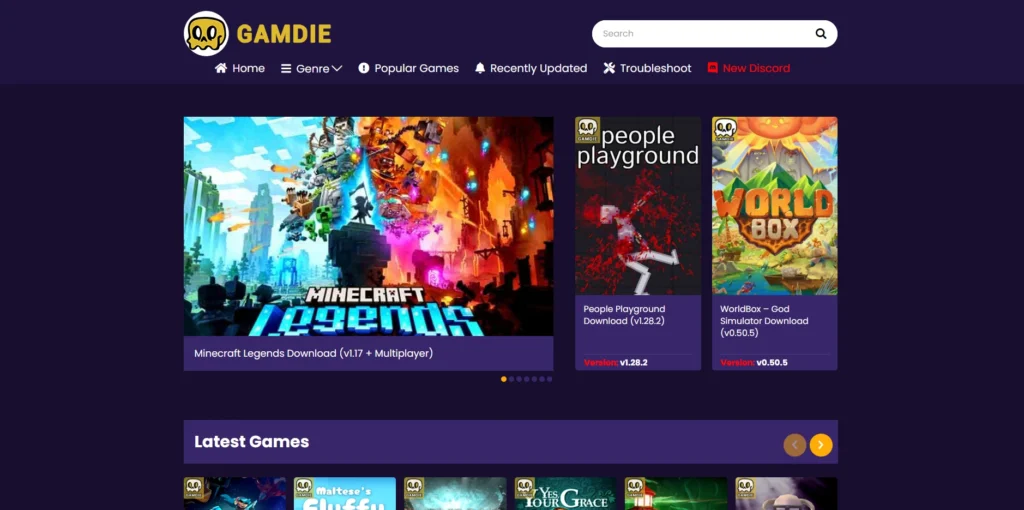This screenshot has width=1024, height=510.
Task: Click the Gamdie skull logo
Action: click(x=206, y=33)
